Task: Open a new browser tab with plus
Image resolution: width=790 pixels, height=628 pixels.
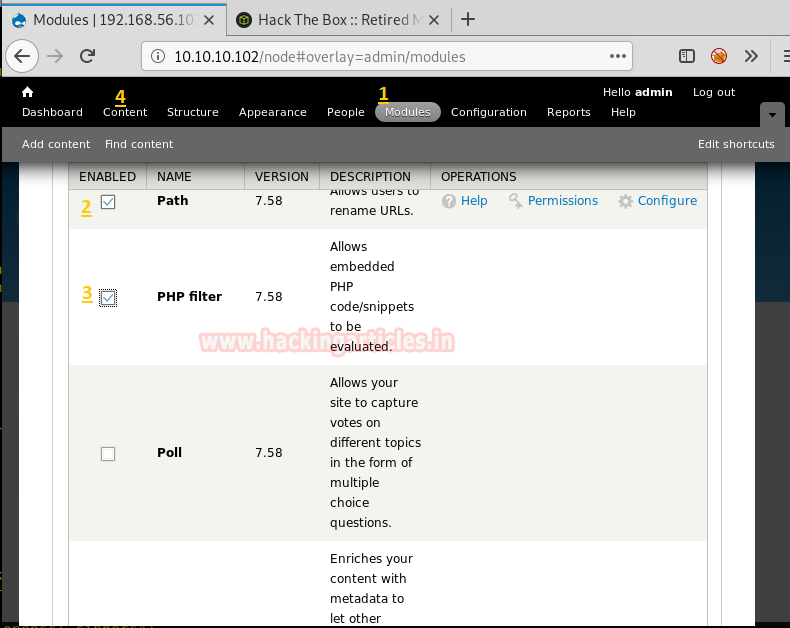Action: [468, 19]
